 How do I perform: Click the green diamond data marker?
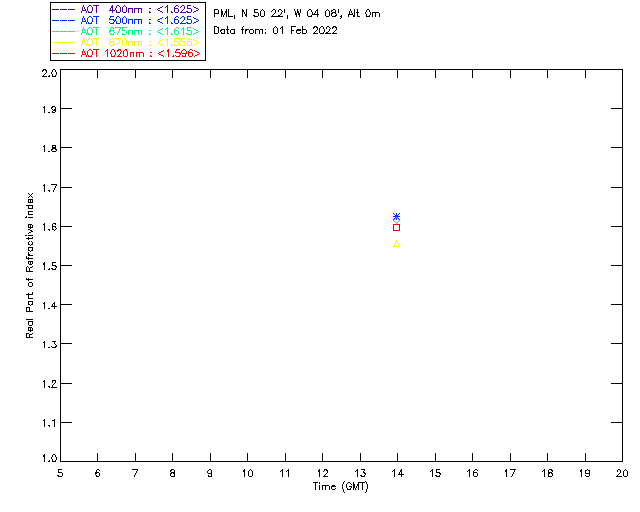tap(397, 221)
